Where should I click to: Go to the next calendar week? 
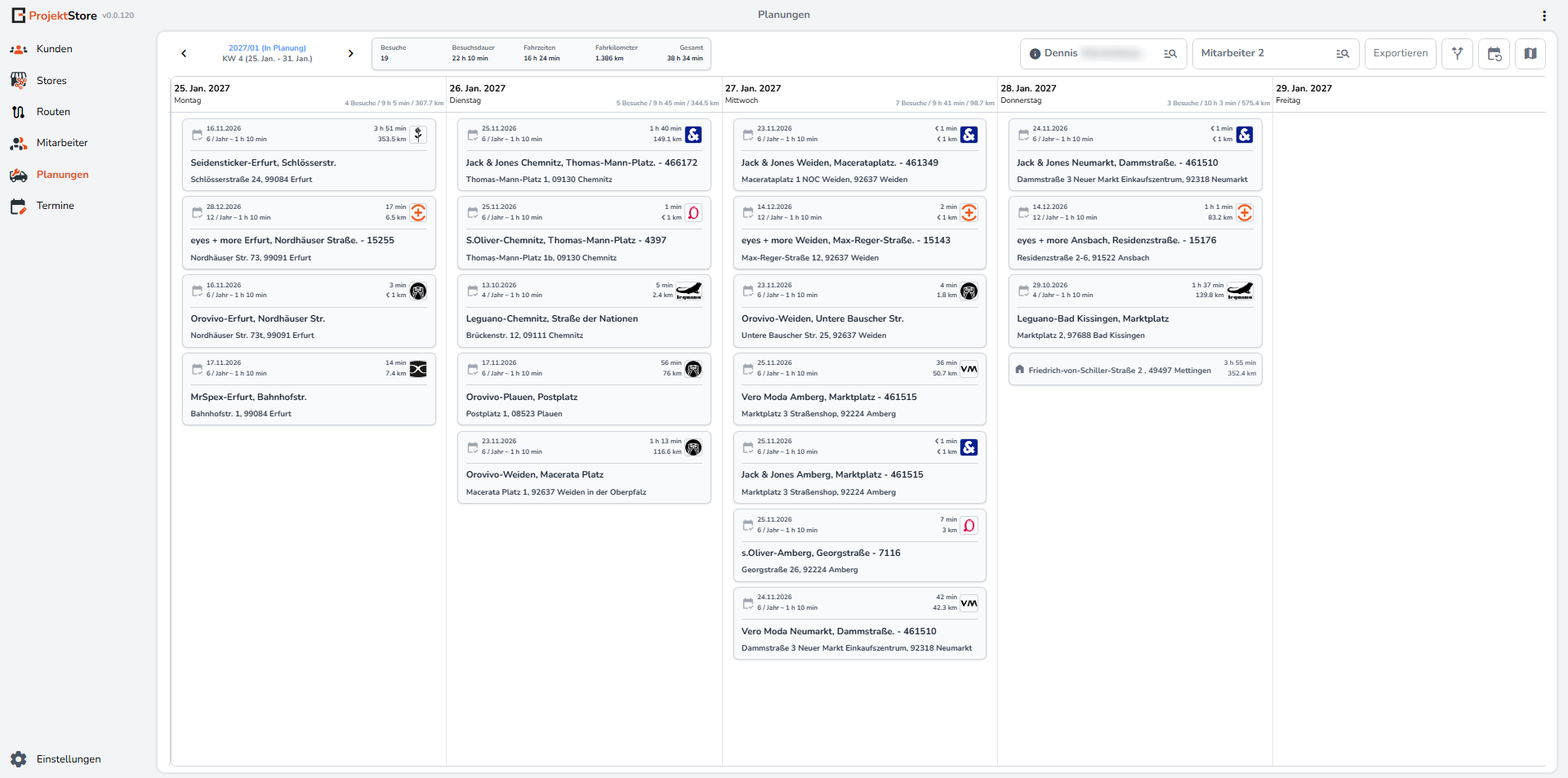(x=351, y=53)
